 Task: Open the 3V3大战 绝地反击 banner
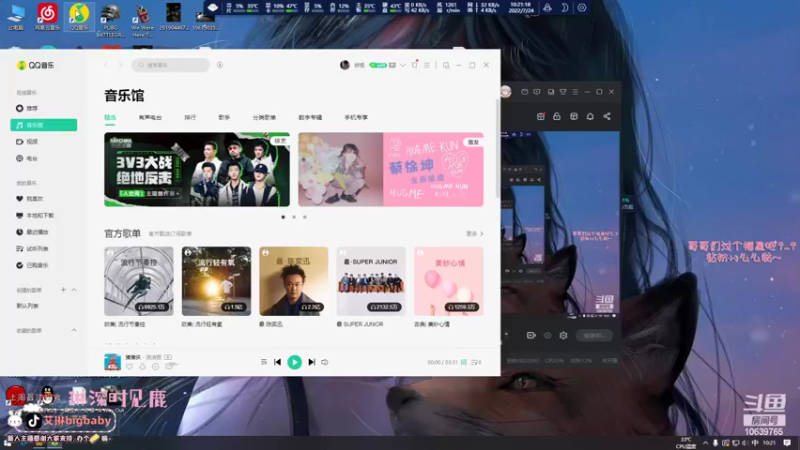coord(197,169)
